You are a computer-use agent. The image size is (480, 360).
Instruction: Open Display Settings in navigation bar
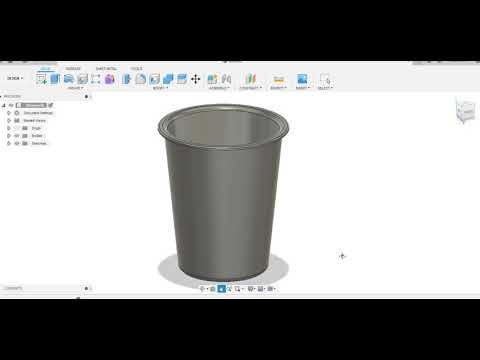point(251,289)
